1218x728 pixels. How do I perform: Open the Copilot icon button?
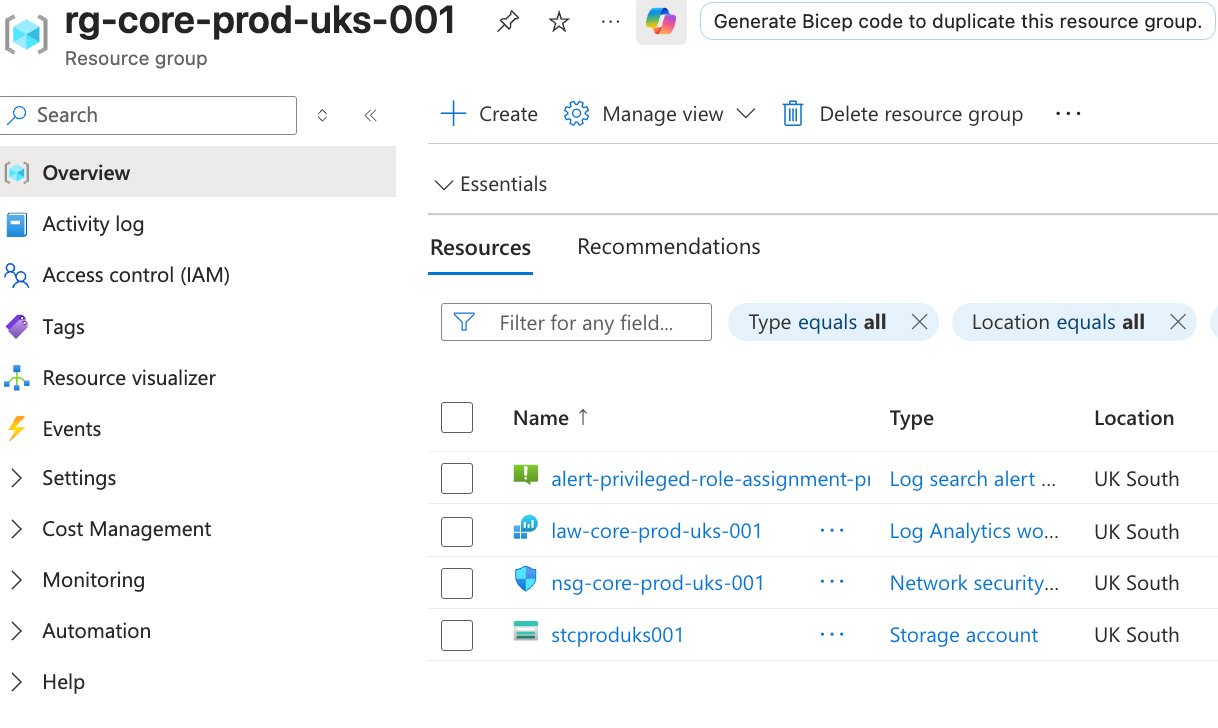(x=661, y=21)
